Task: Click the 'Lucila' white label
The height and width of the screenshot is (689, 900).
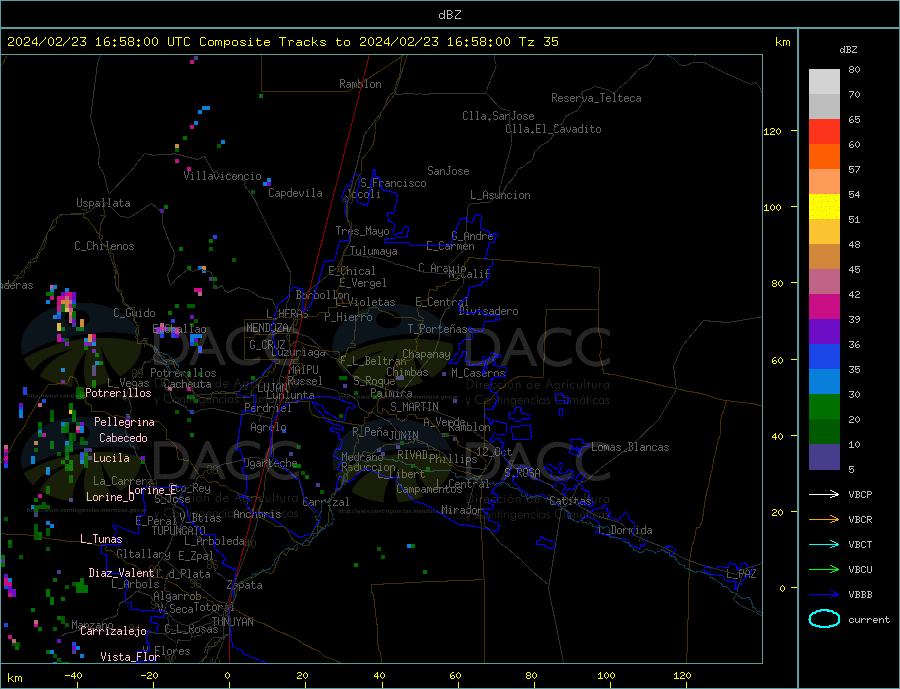Action: coord(111,458)
